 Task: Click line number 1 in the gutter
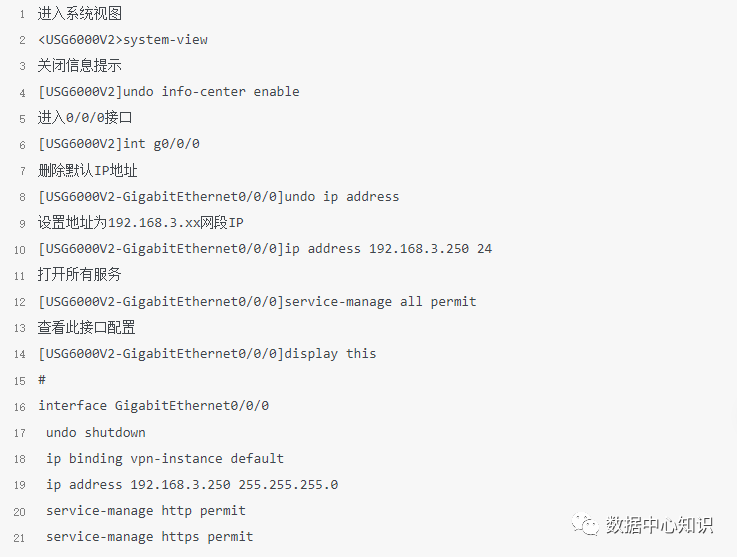21,14
